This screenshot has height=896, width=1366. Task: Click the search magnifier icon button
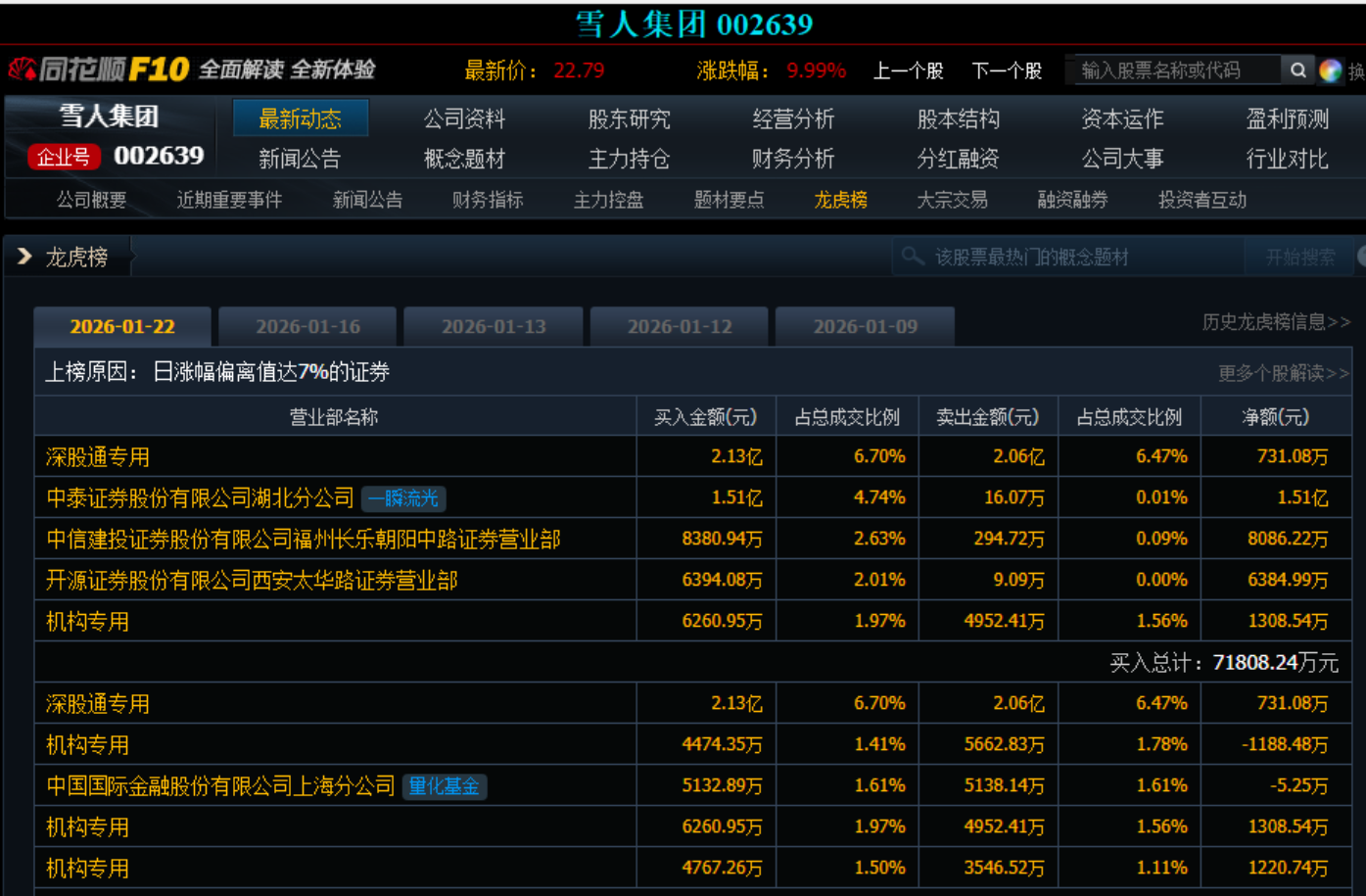tap(1298, 70)
